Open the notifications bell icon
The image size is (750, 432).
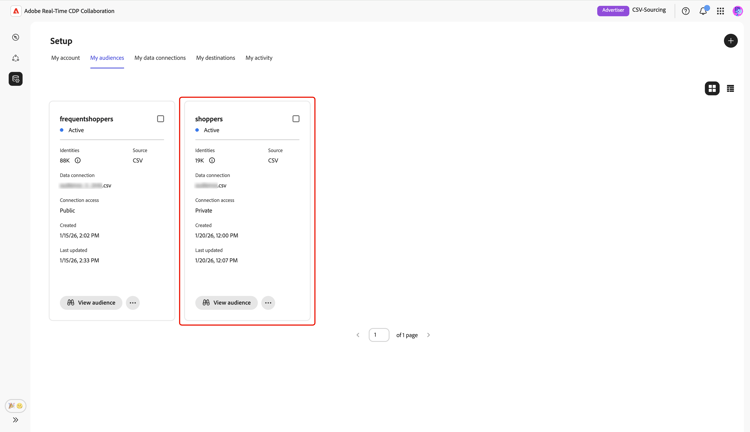(703, 11)
